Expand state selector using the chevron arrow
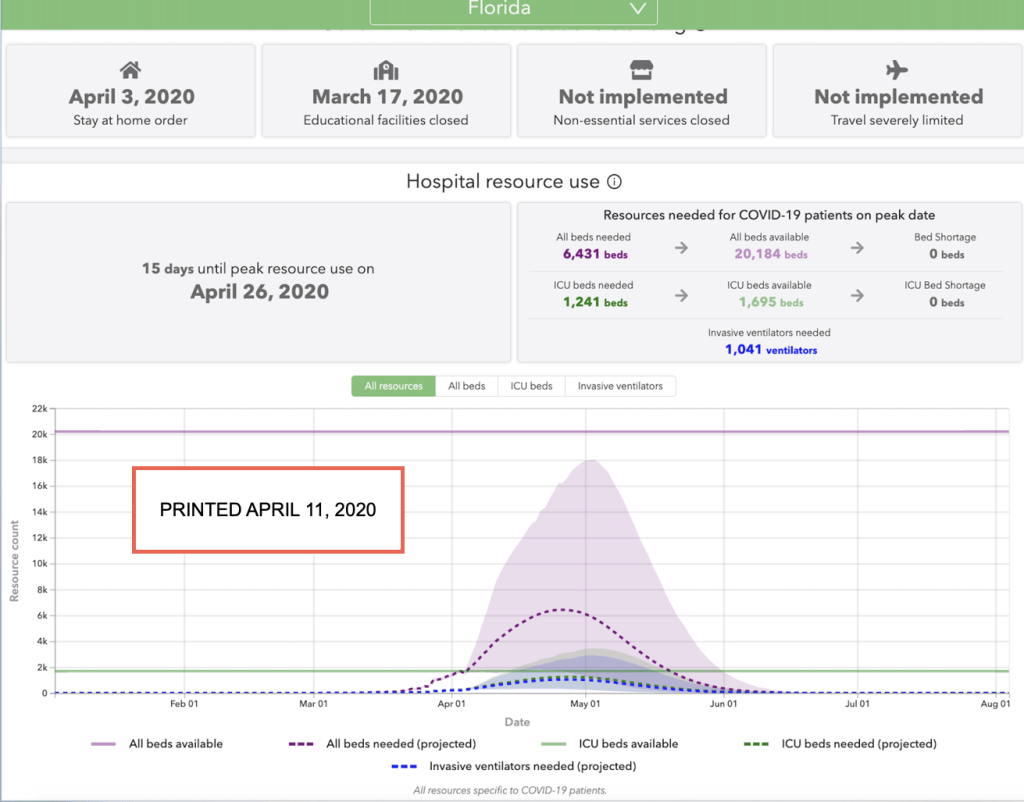This screenshot has width=1024, height=802. coord(638,9)
